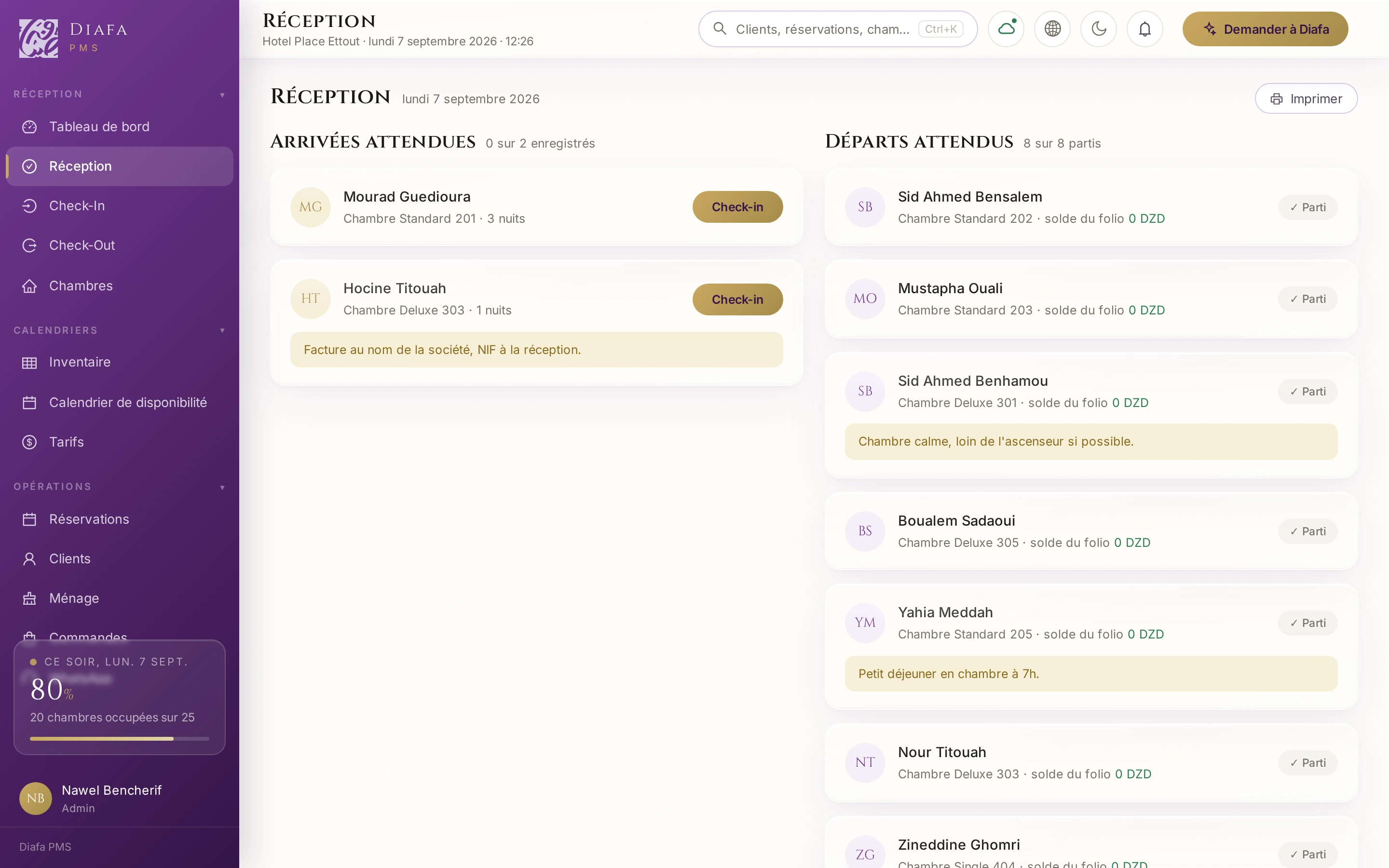Click the Parti badge for Nour Titouah

pyautogui.click(x=1307, y=763)
